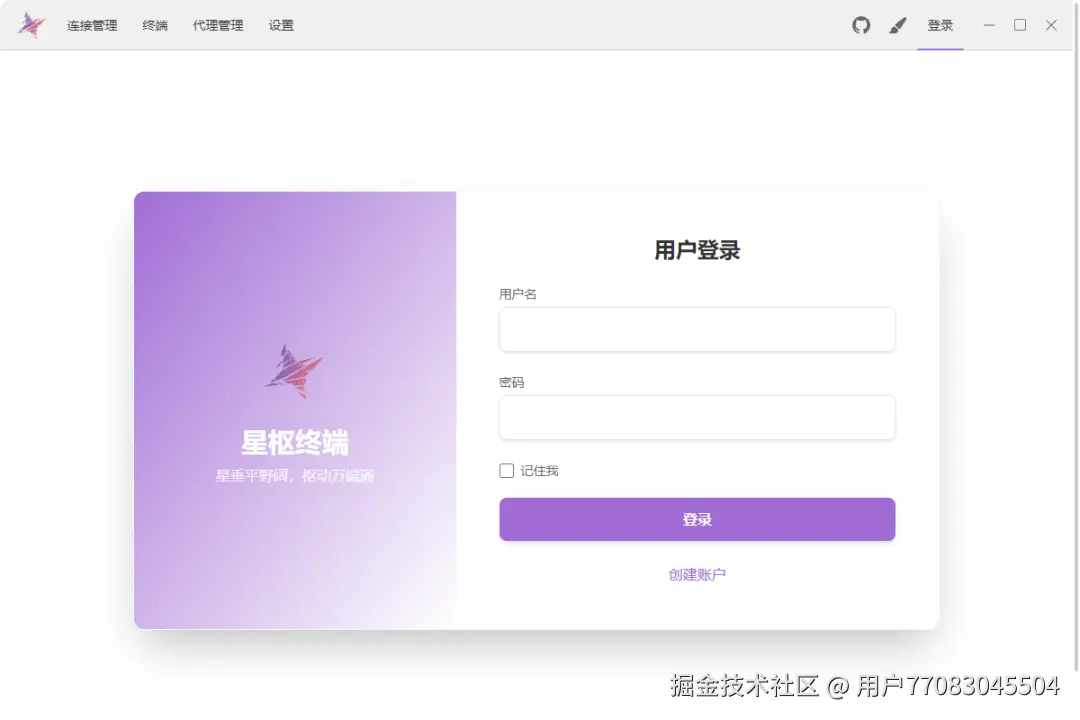Submit with the purple 登录 button
1080x720 pixels.
(x=697, y=520)
